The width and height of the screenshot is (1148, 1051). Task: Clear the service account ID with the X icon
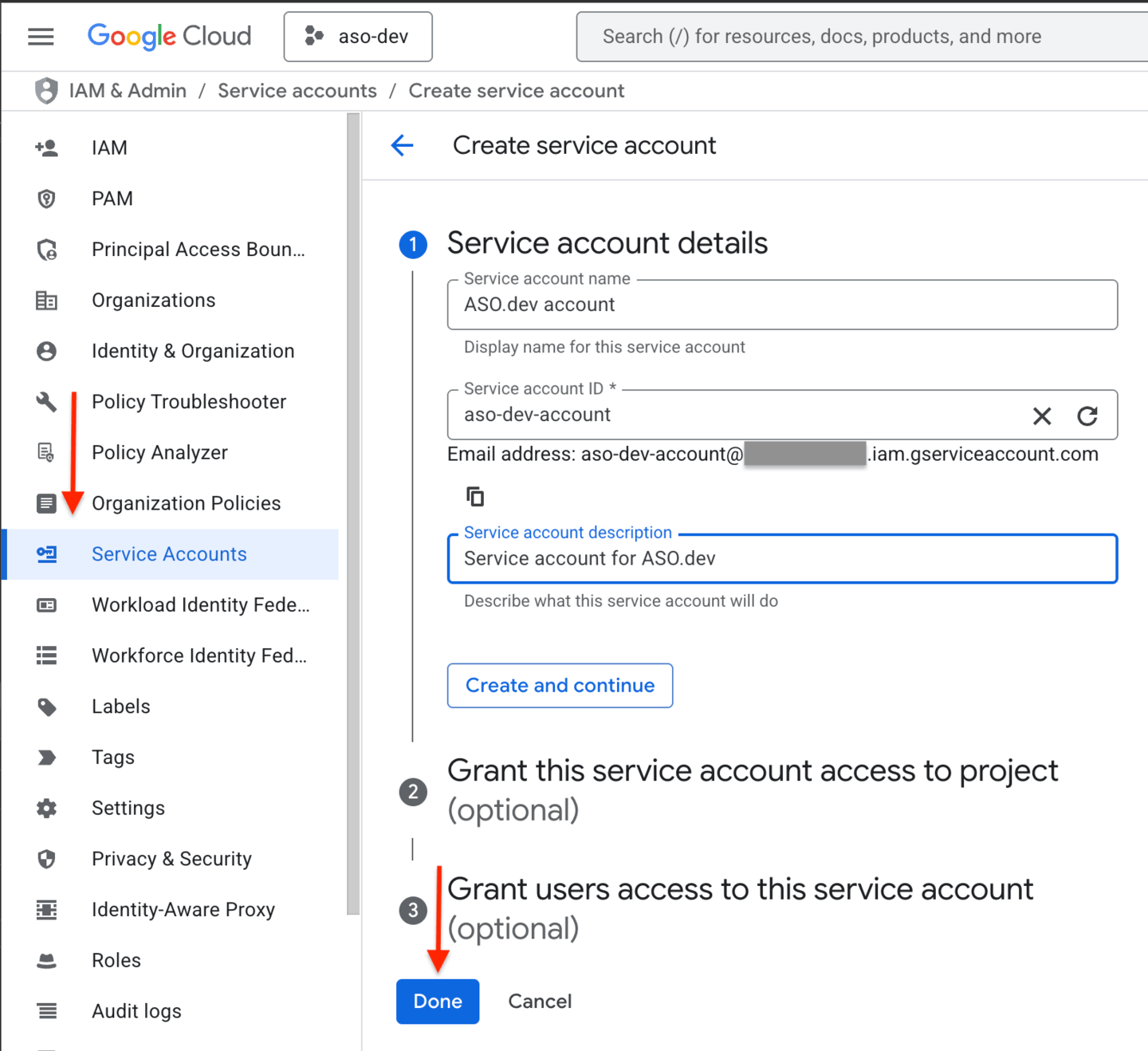1042,415
